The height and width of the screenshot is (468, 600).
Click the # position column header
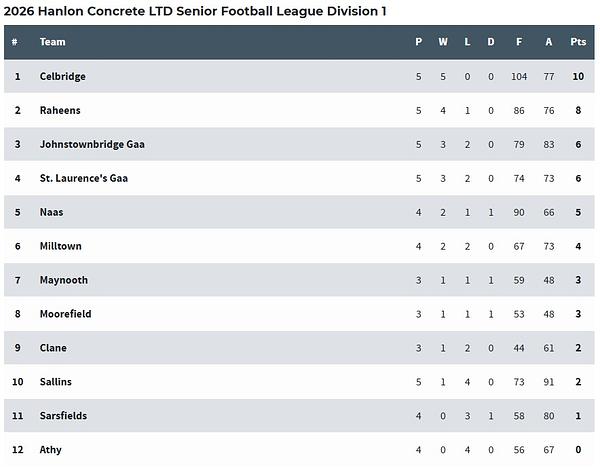coord(16,42)
